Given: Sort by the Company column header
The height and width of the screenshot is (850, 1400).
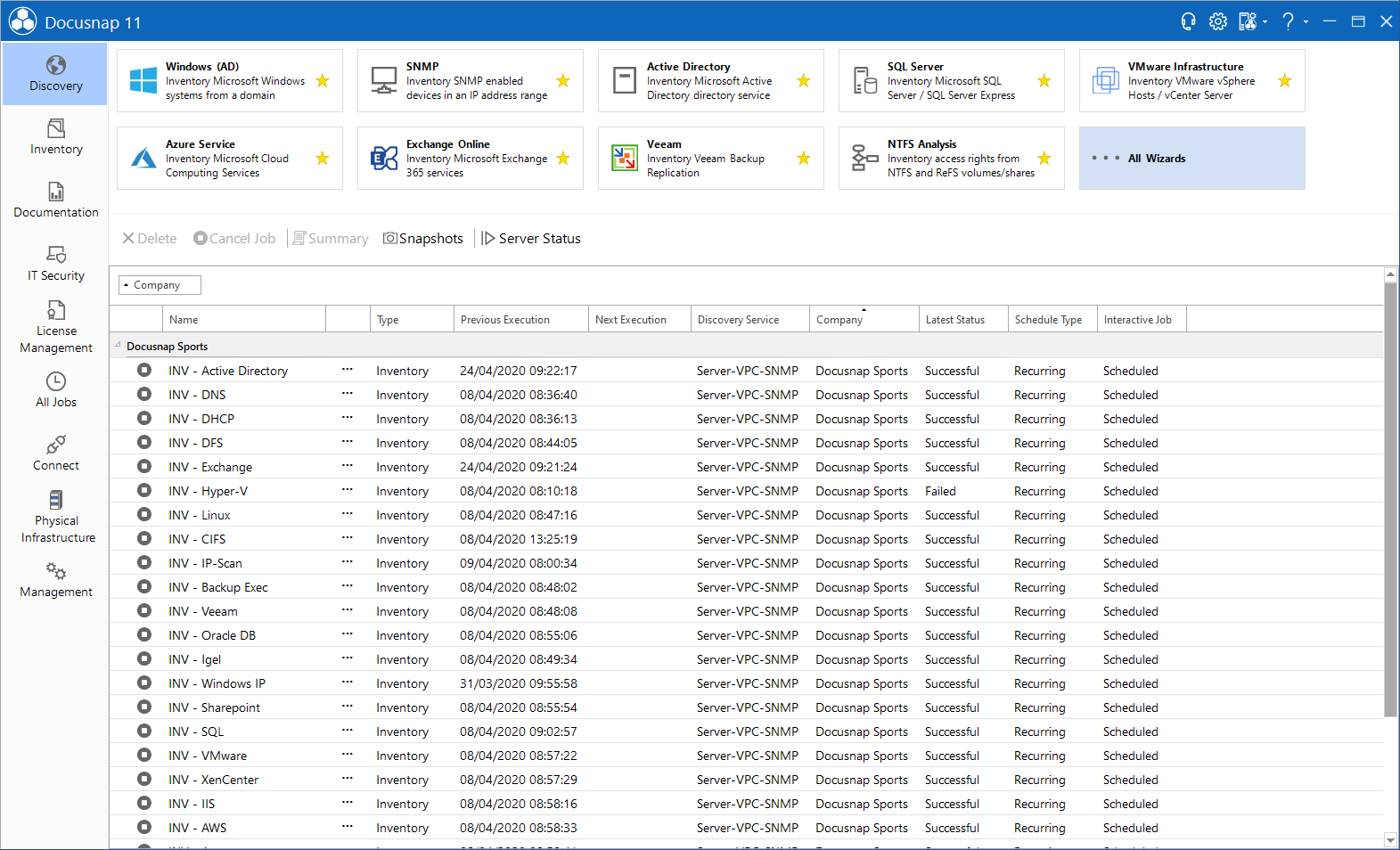Looking at the screenshot, I should click(x=864, y=319).
